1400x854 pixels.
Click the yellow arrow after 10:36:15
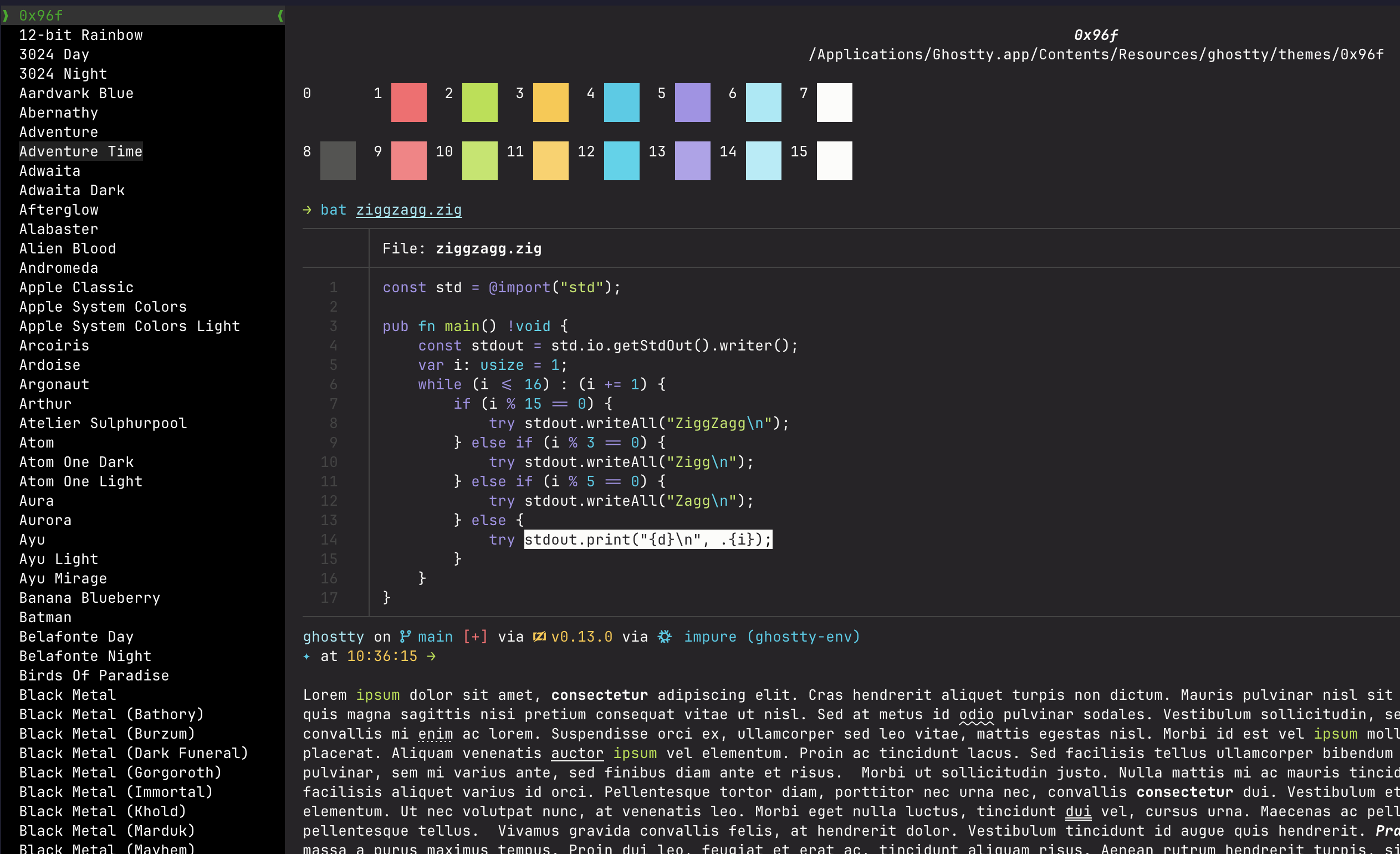tap(431, 656)
